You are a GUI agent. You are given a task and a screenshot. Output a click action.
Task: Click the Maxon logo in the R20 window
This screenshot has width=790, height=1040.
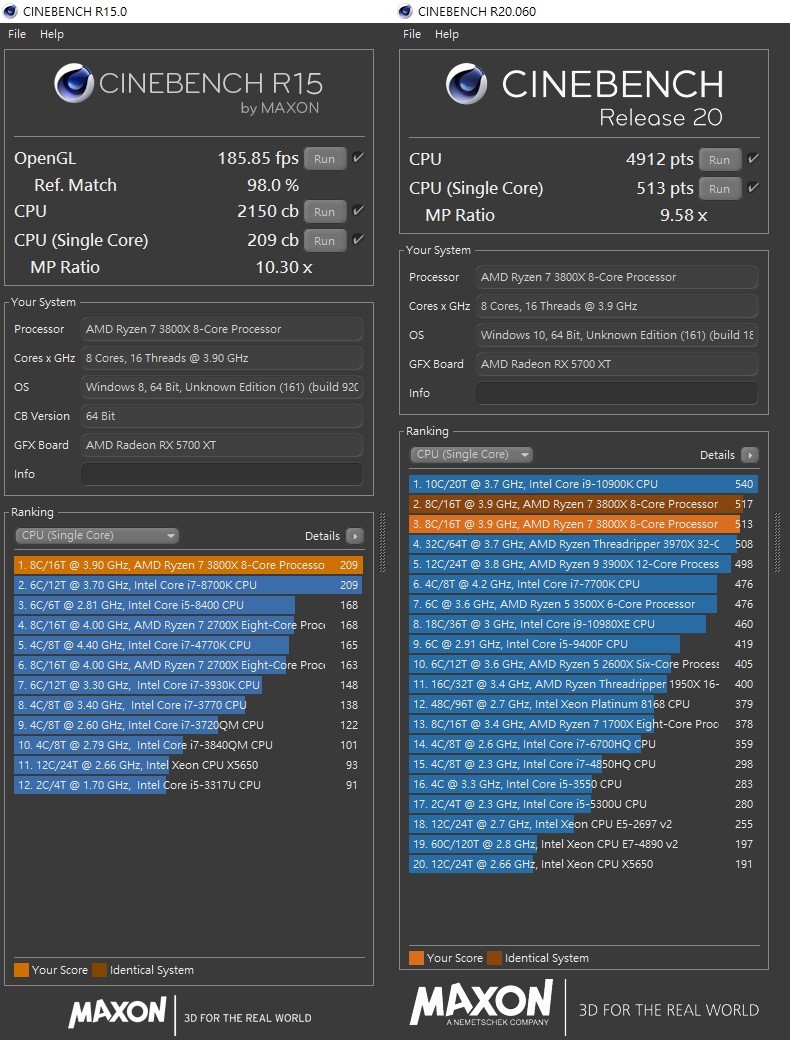click(x=482, y=1004)
